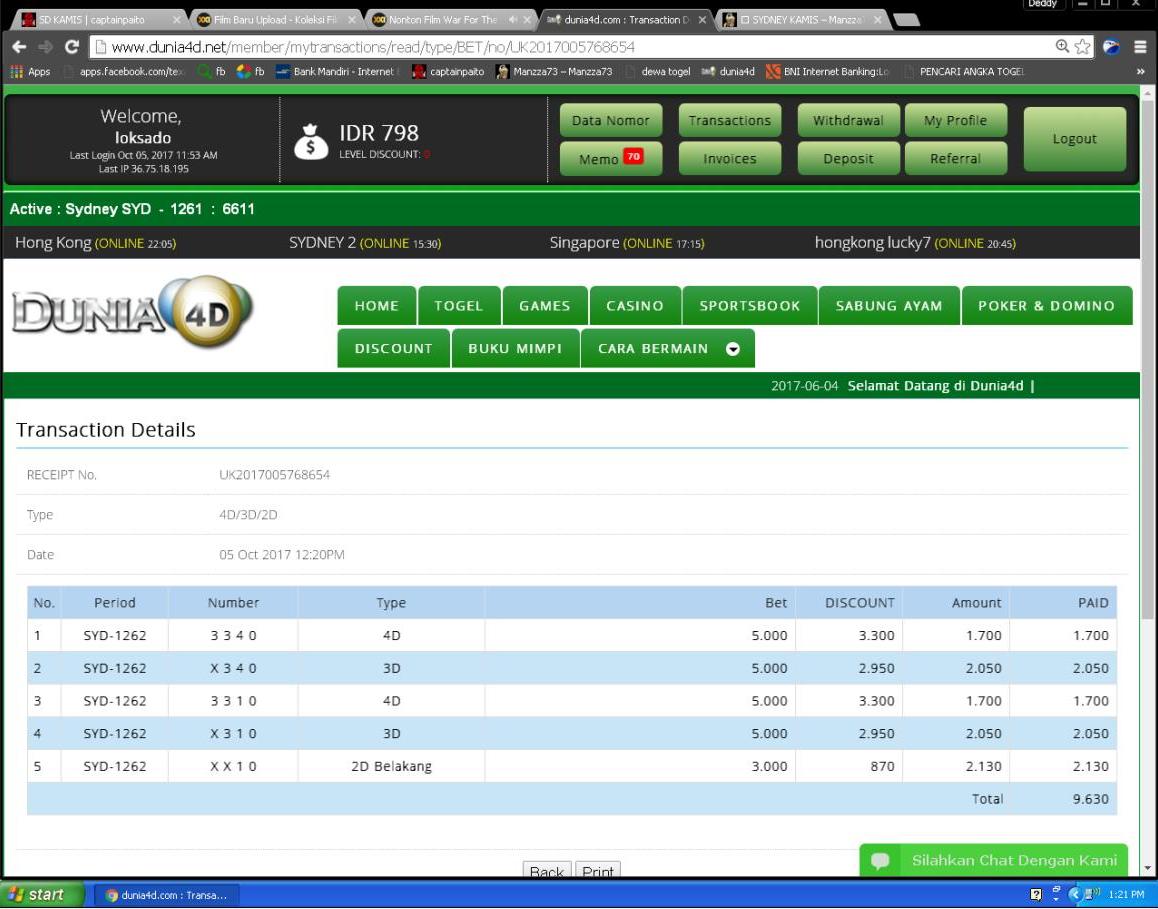Click the green chat bubble icon
1158x909 pixels.
click(880, 861)
